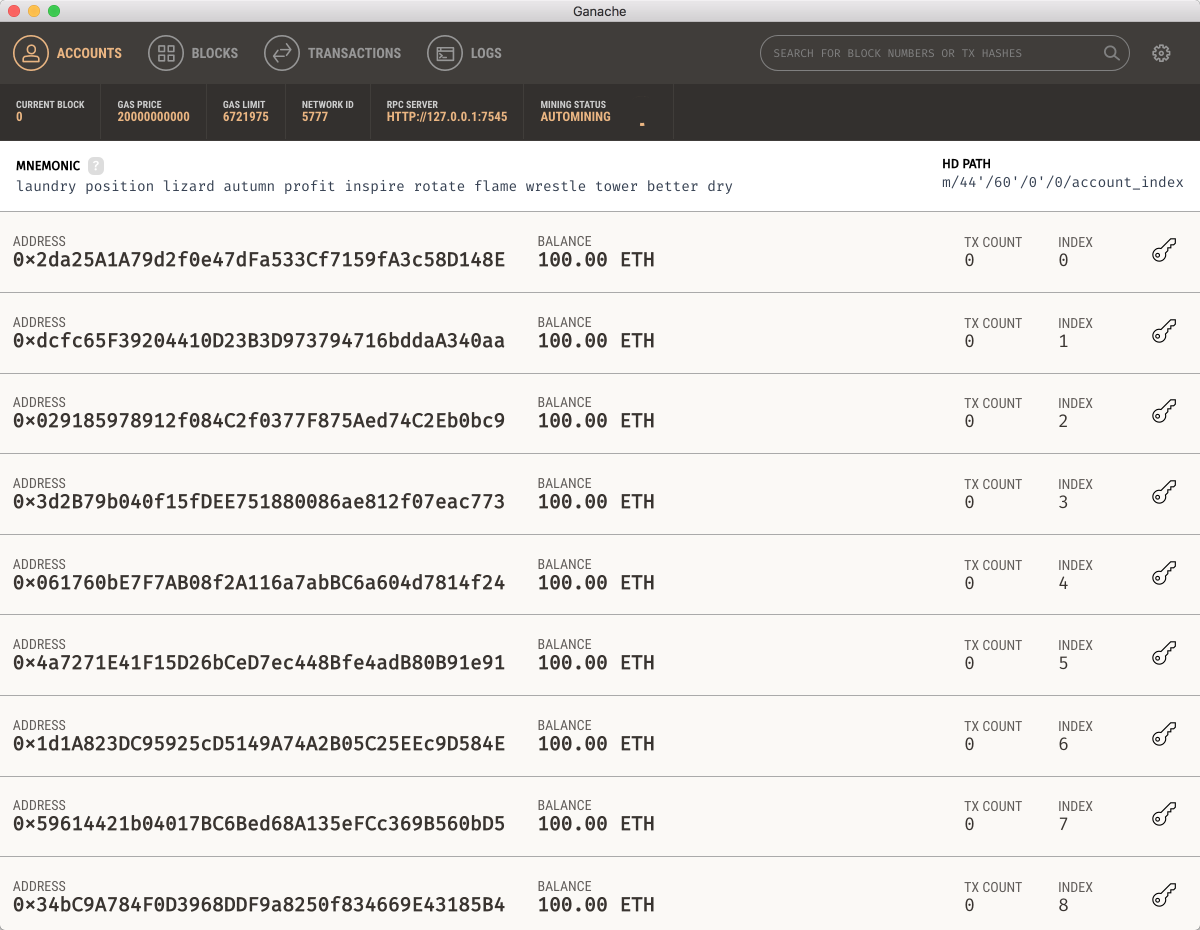The width and height of the screenshot is (1200, 930).
Task: Click the Ganache window title
Action: pyautogui.click(x=600, y=11)
